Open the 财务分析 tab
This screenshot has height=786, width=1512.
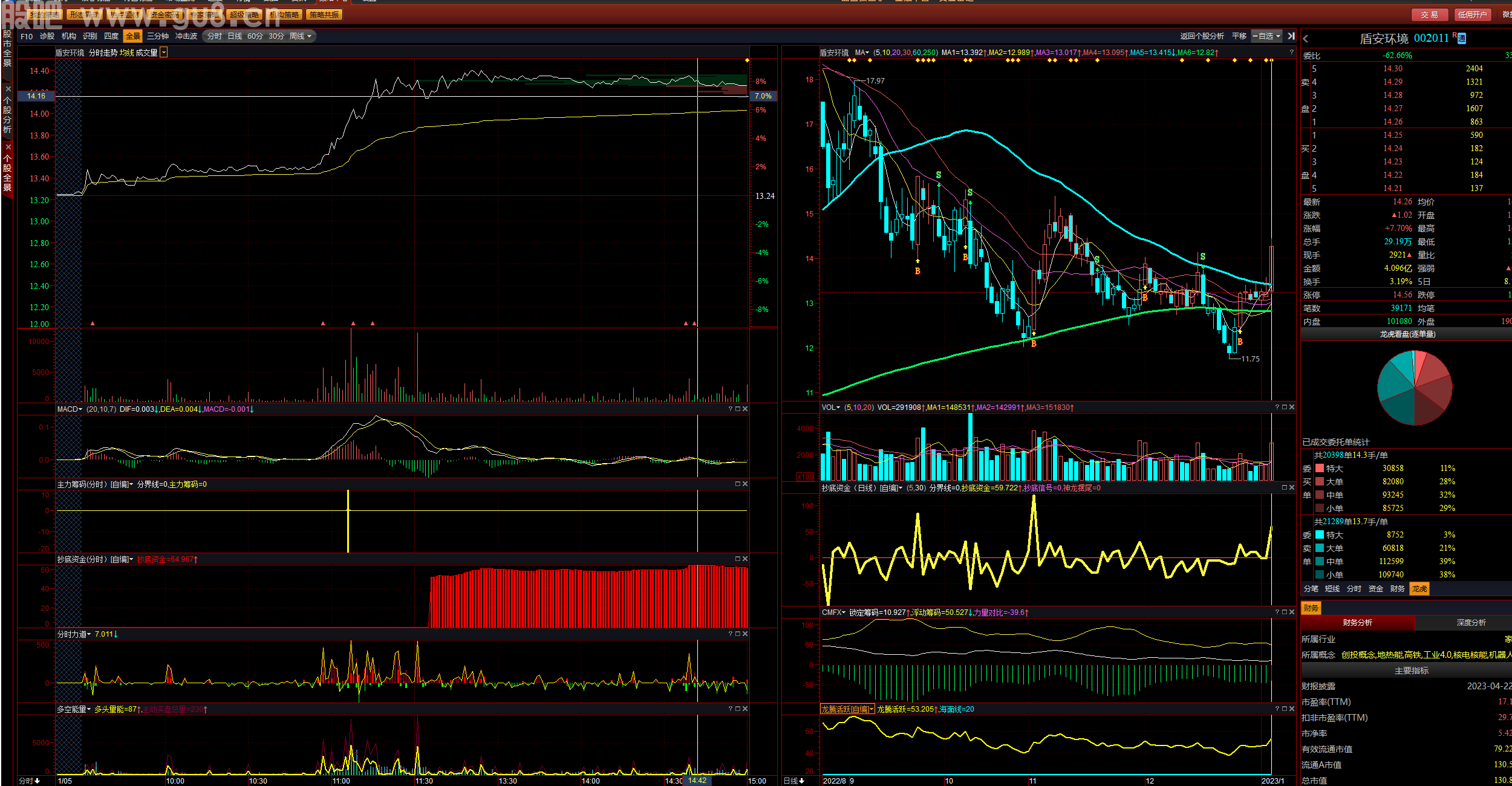coord(1357,623)
